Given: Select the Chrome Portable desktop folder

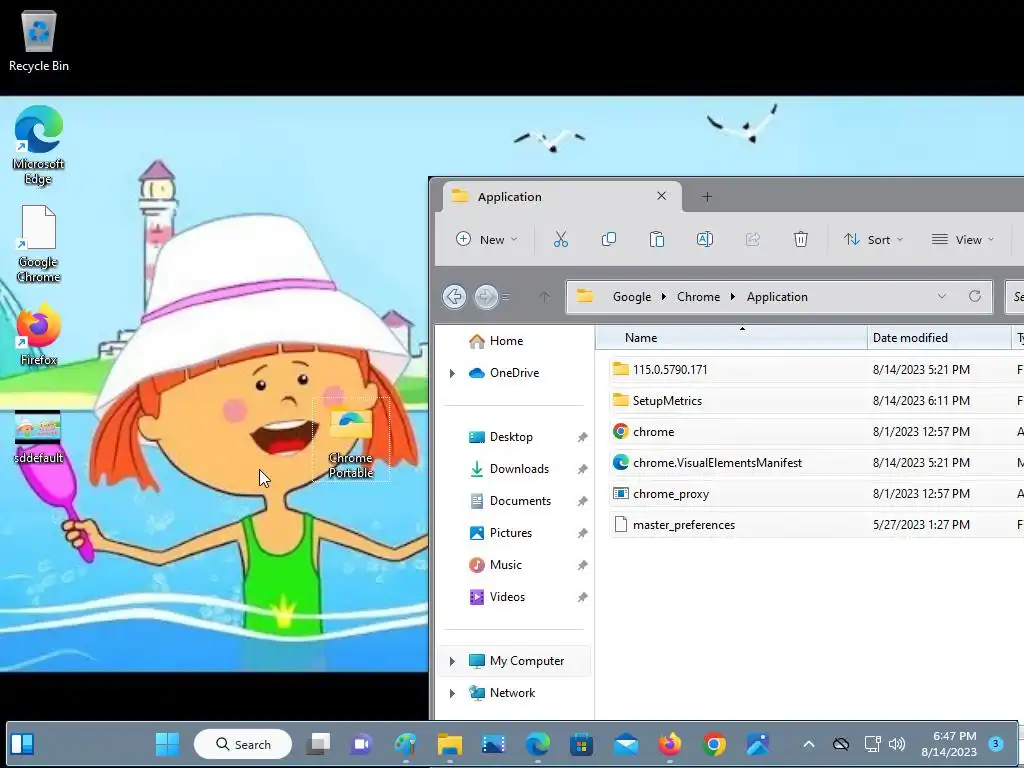Looking at the screenshot, I should 351,440.
